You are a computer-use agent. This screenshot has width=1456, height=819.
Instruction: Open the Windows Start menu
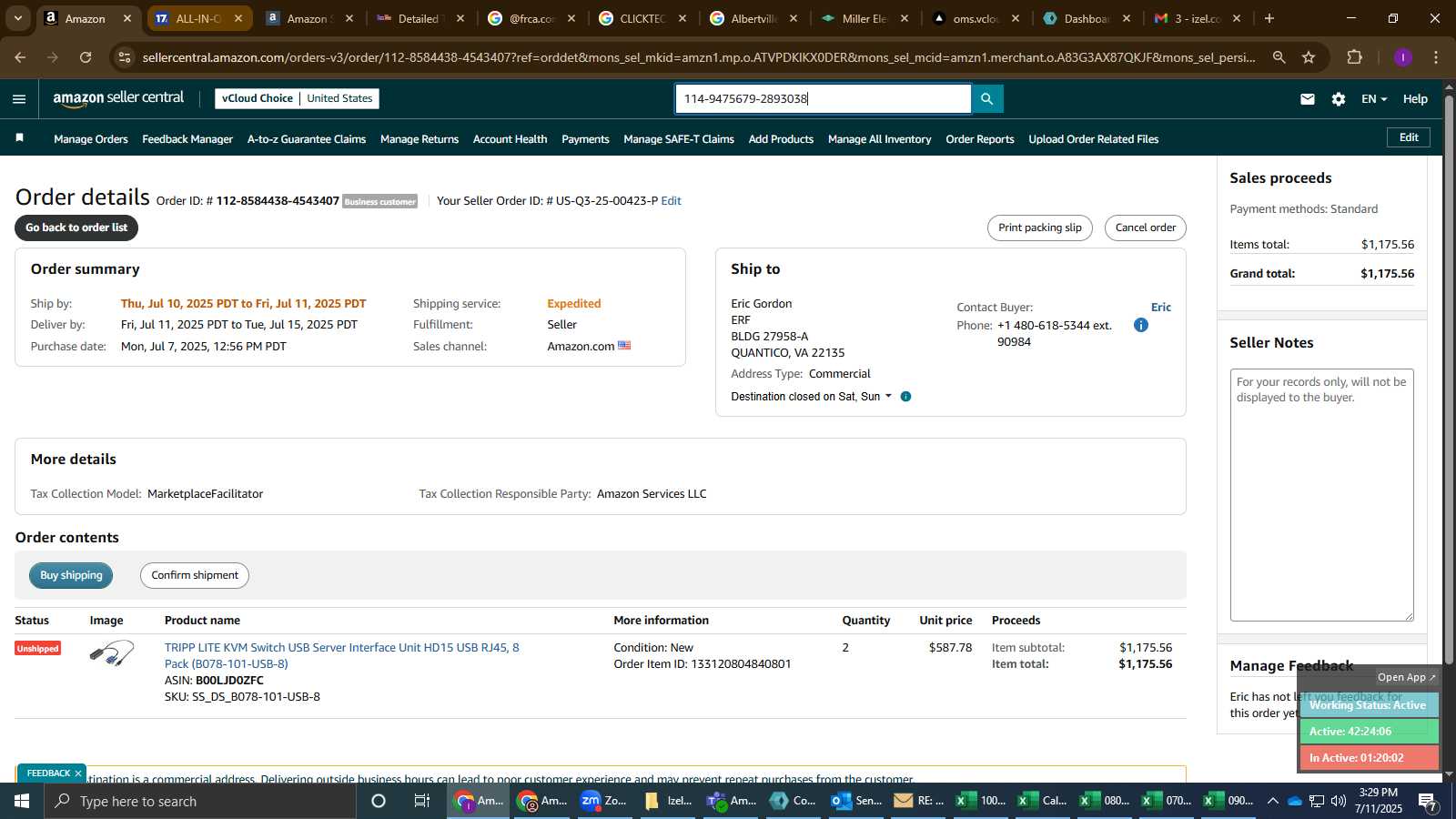[x=22, y=801]
